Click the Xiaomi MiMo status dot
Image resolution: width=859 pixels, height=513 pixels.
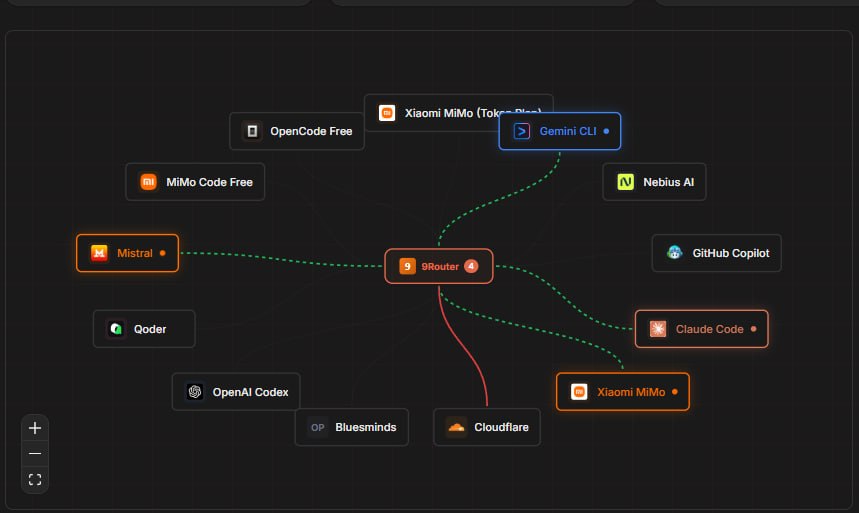[x=675, y=392]
